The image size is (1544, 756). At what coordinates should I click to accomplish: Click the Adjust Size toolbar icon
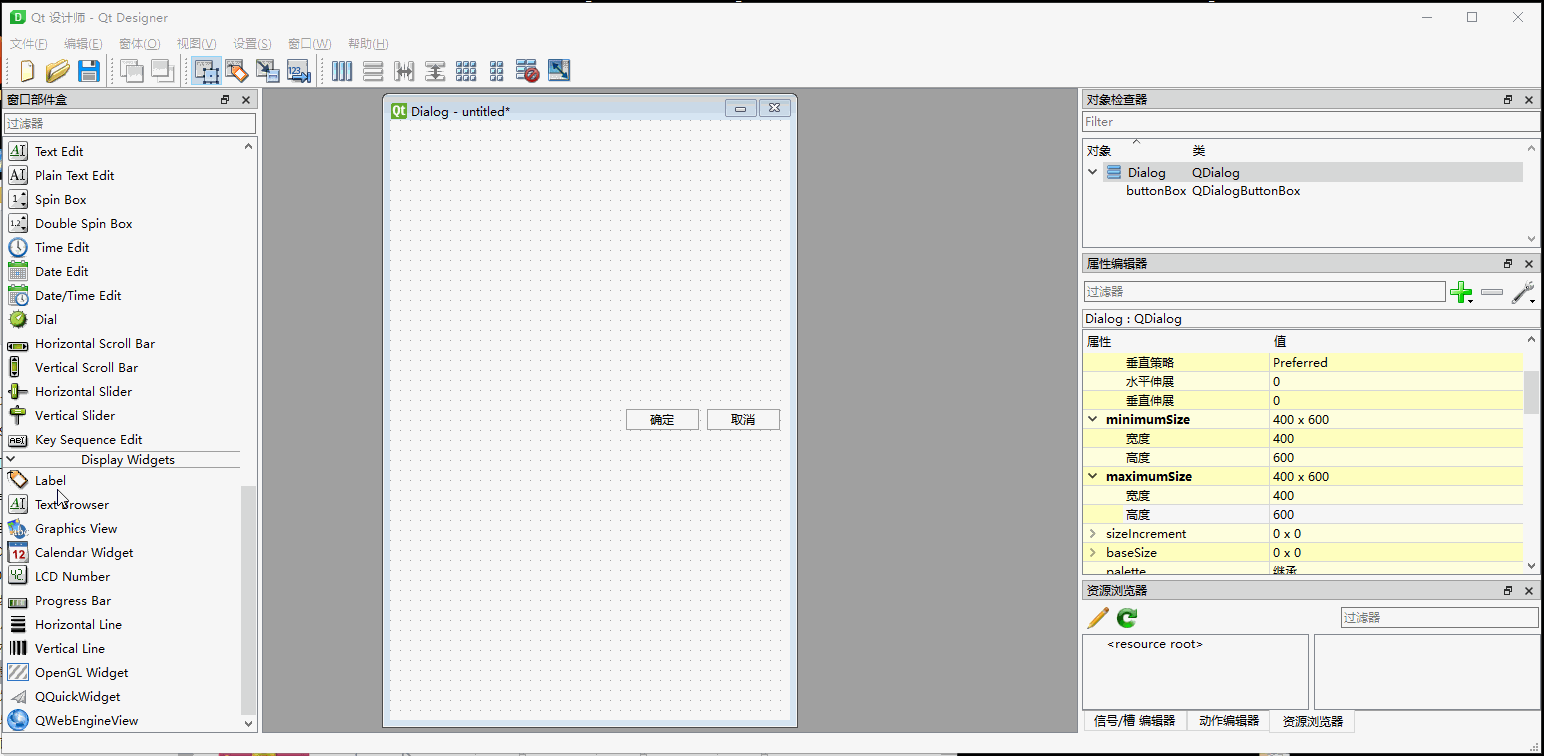click(559, 70)
